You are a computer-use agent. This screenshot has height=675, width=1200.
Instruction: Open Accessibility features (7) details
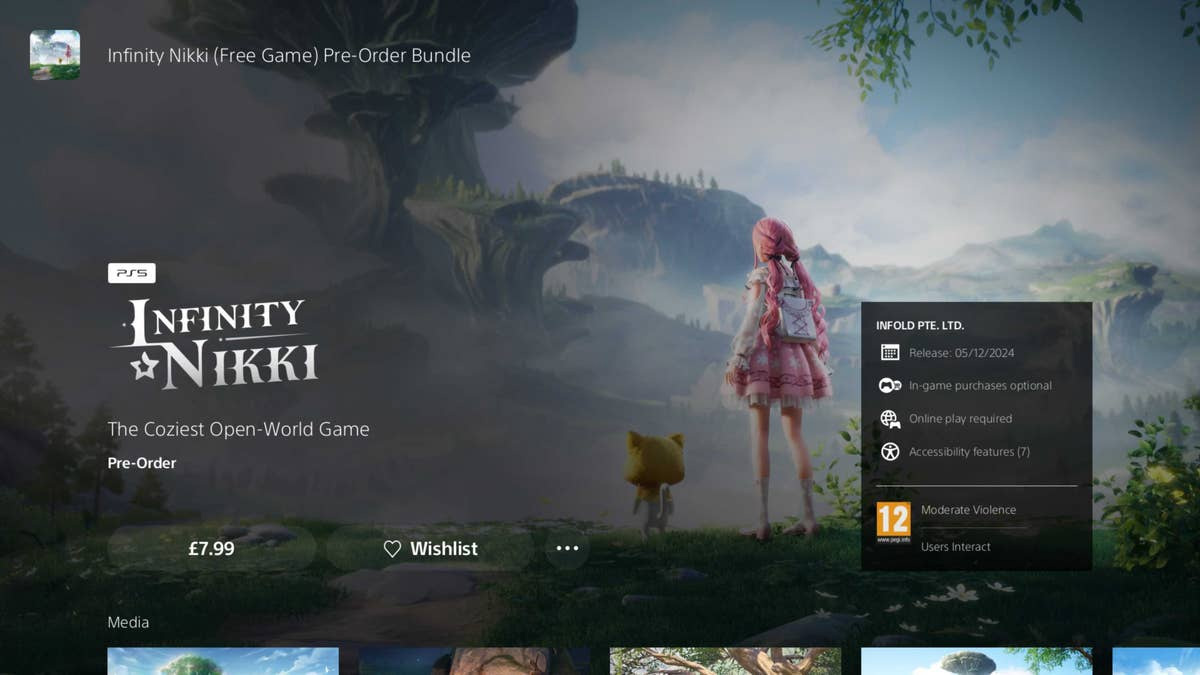click(969, 452)
